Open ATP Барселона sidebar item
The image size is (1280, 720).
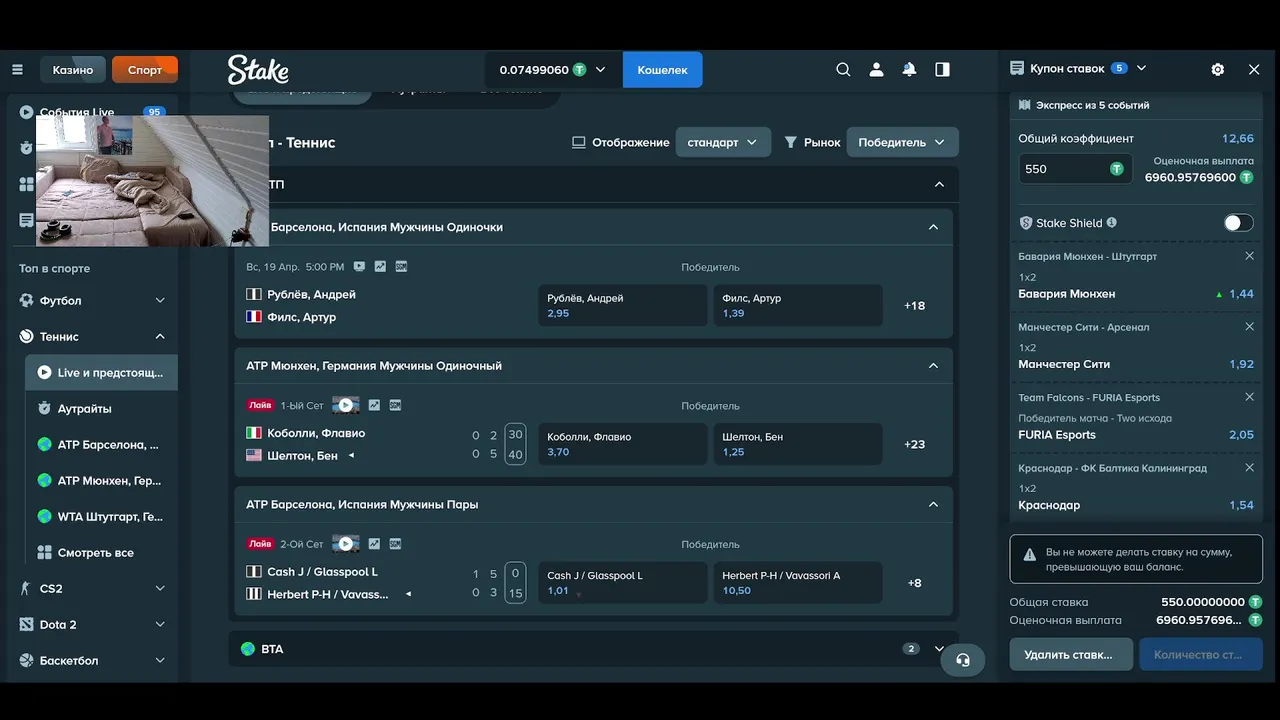click(101, 444)
